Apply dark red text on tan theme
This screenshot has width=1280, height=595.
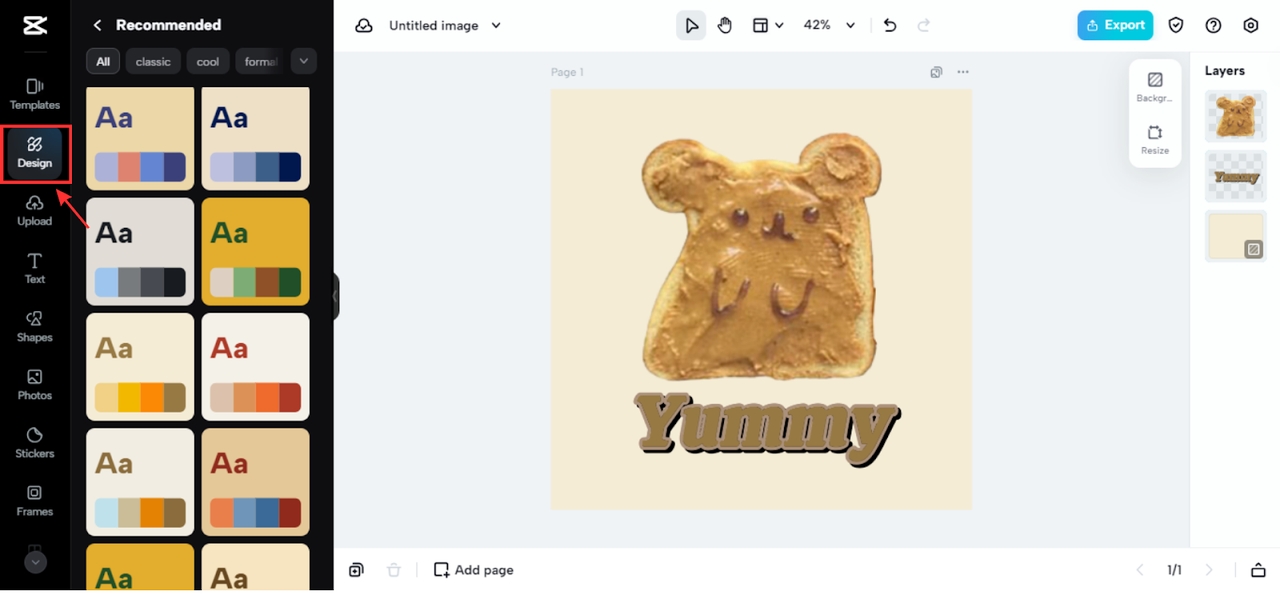(x=256, y=482)
